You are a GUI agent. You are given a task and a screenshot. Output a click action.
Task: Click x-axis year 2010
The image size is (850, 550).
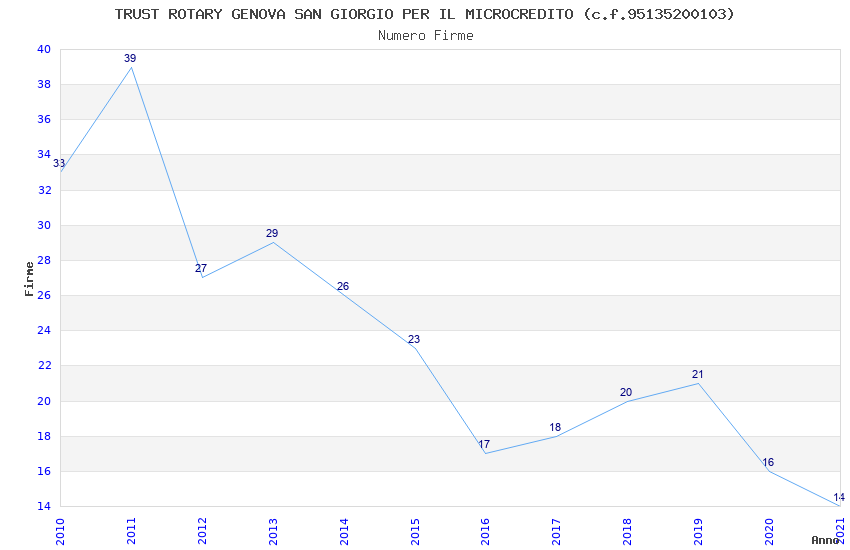point(60,532)
